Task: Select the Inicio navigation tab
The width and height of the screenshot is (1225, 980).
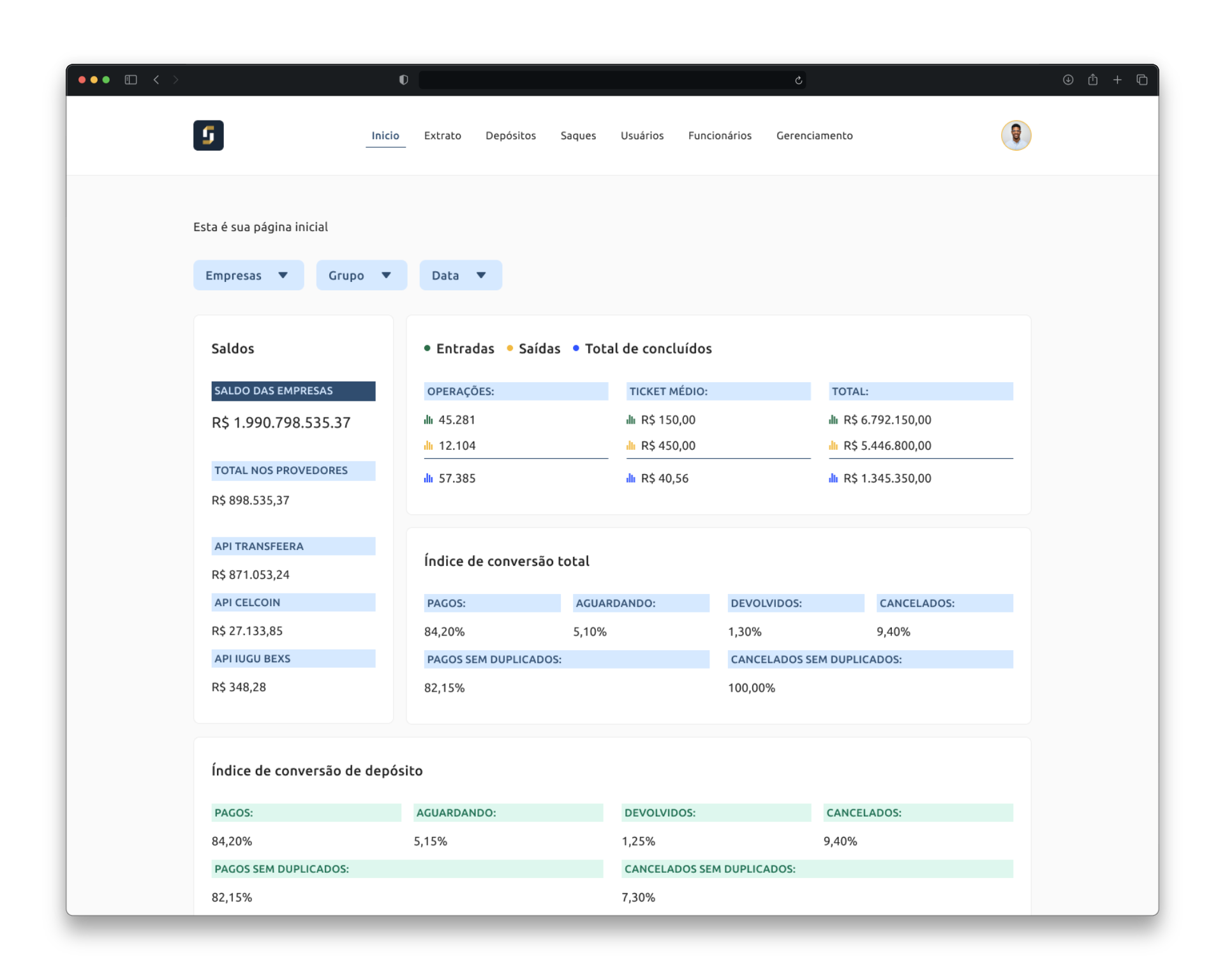Action: tap(385, 135)
